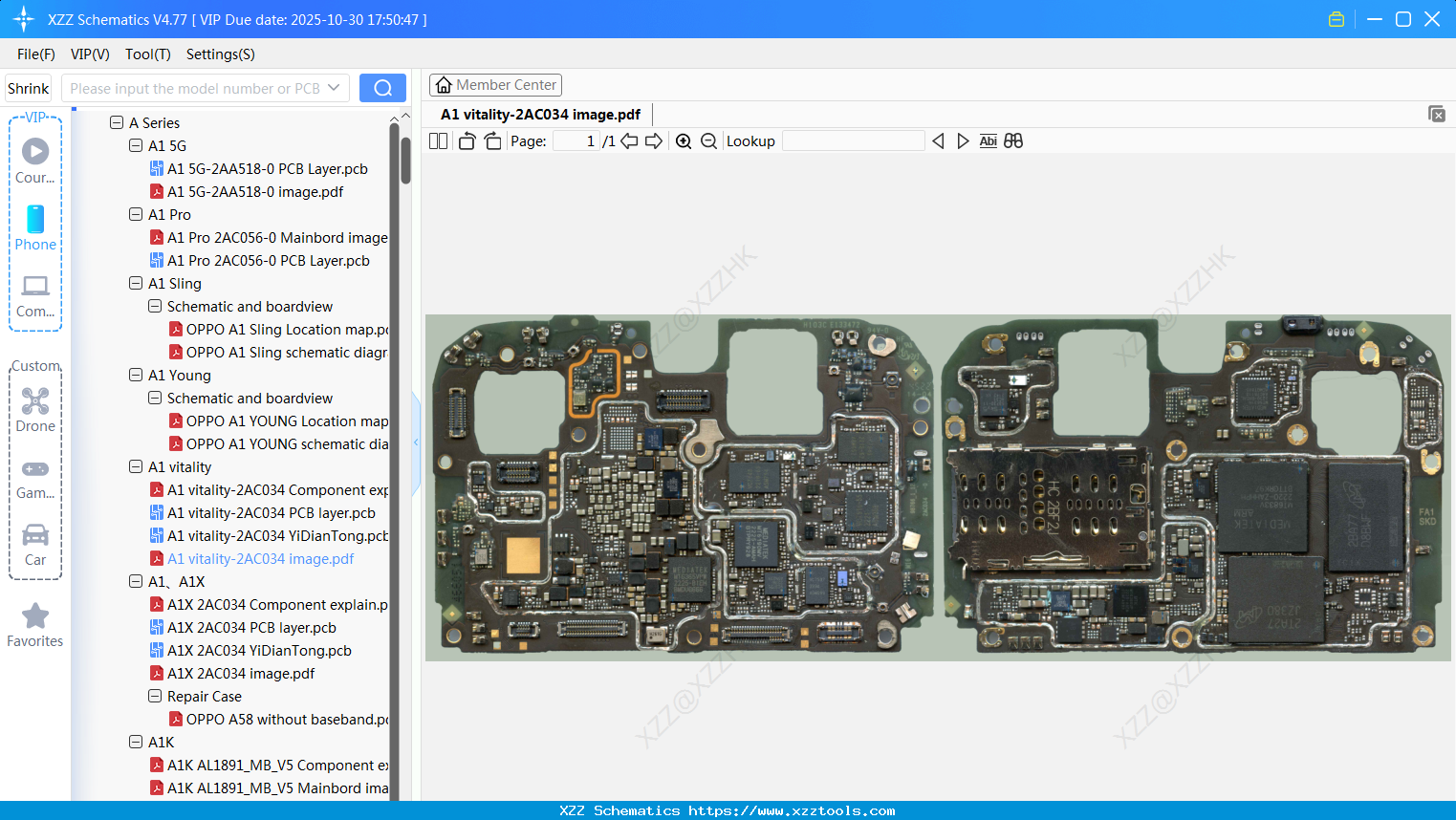
Task: Open the model number dropdown arrow
Action: [x=334, y=88]
